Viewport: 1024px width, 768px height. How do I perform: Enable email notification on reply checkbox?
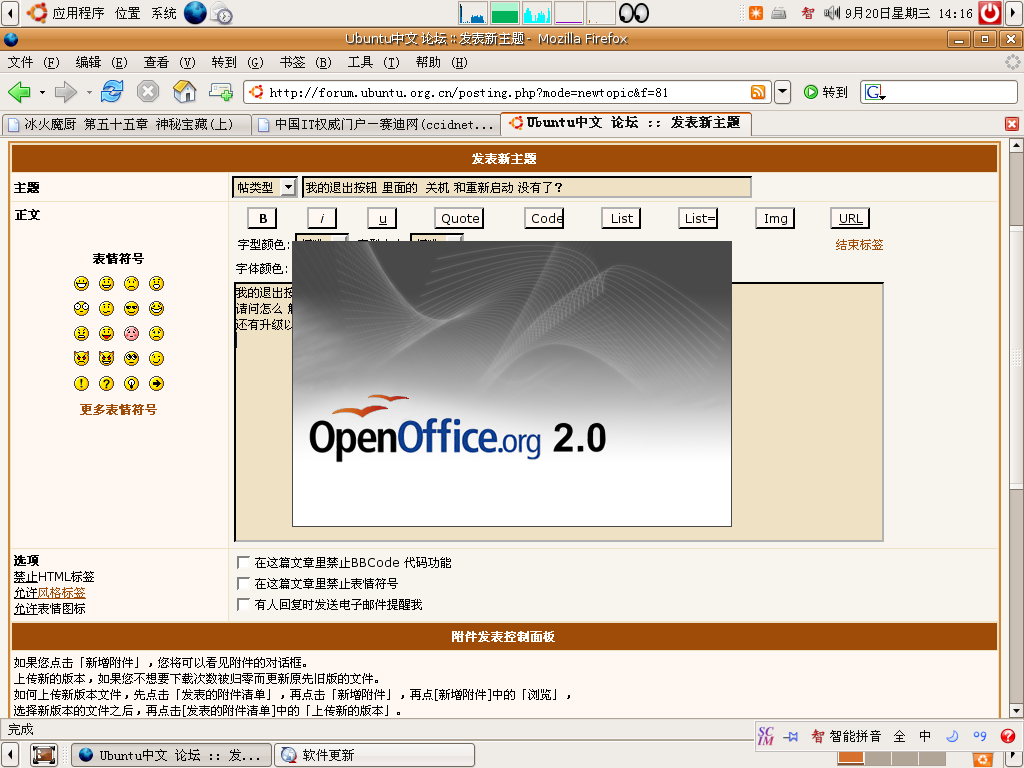pos(243,604)
